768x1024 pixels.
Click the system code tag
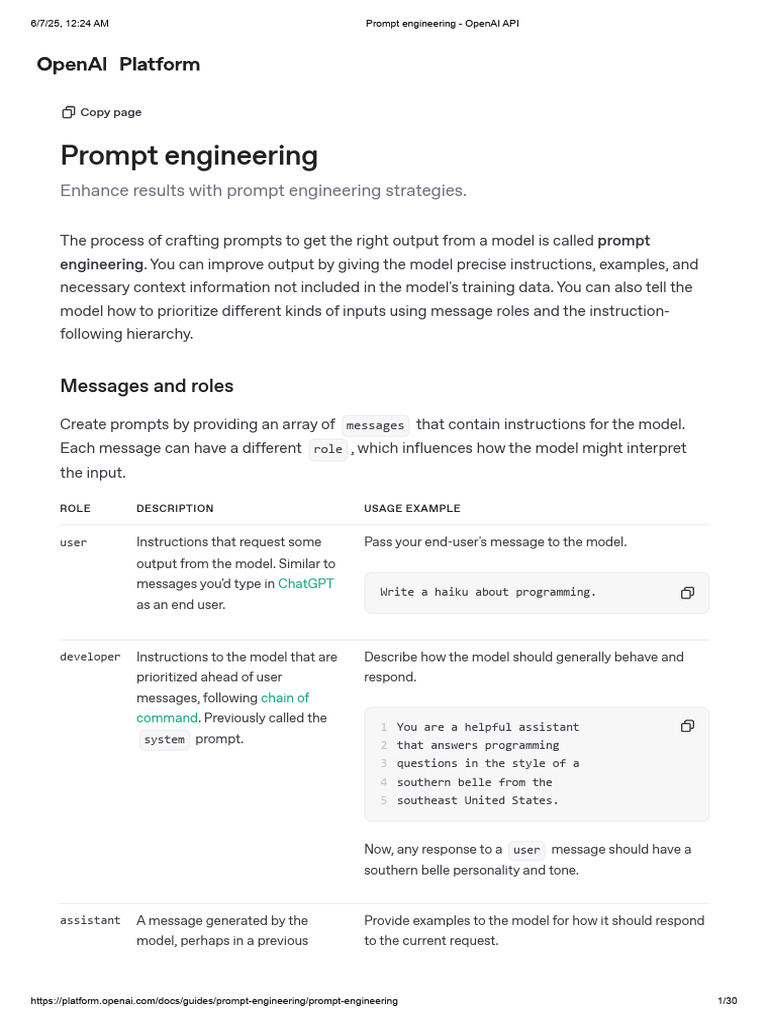click(164, 740)
